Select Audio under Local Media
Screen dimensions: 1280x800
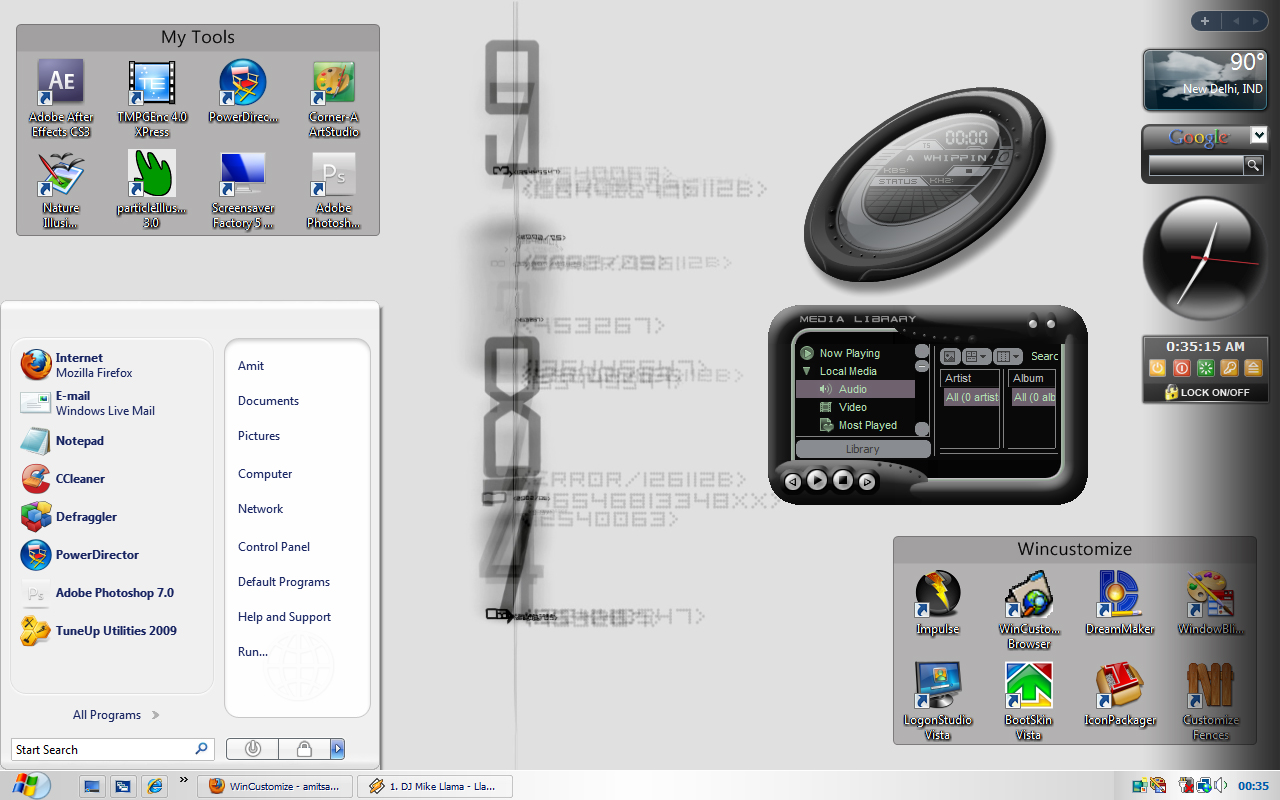point(853,389)
